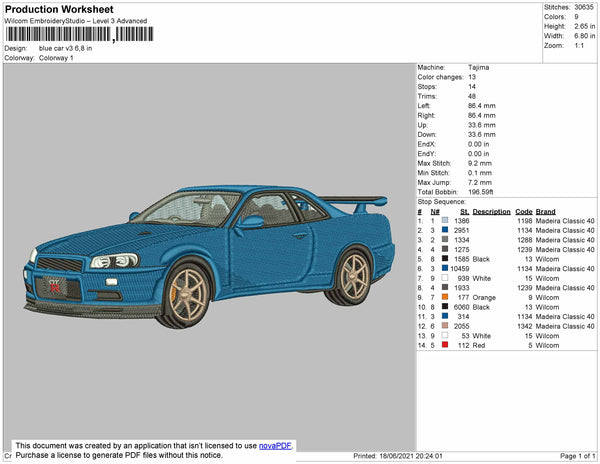This screenshot has width=600, height=464.
Task: Click the Stitches count value 30635
Action: coord(583,6)
